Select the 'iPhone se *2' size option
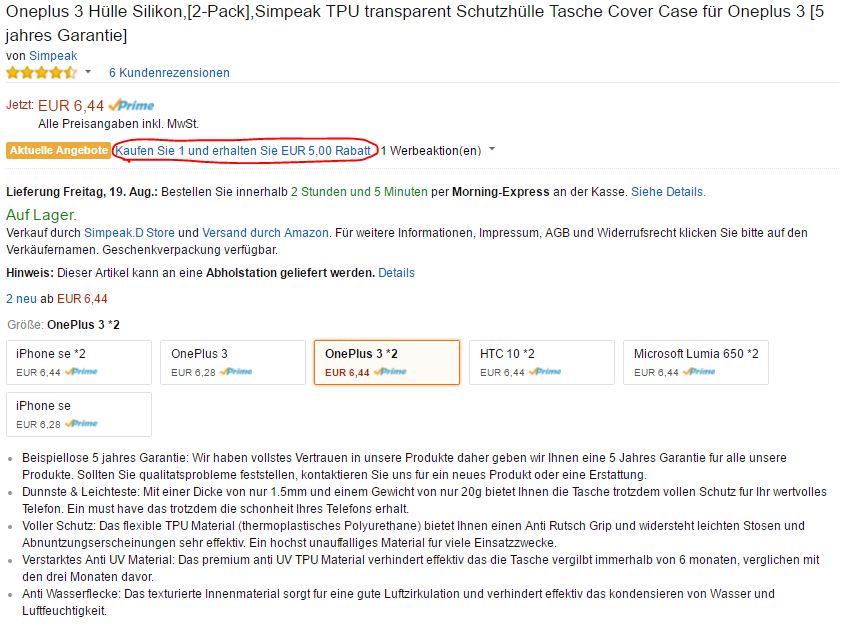Screen dimensions: 841x632 pos(79,362)
